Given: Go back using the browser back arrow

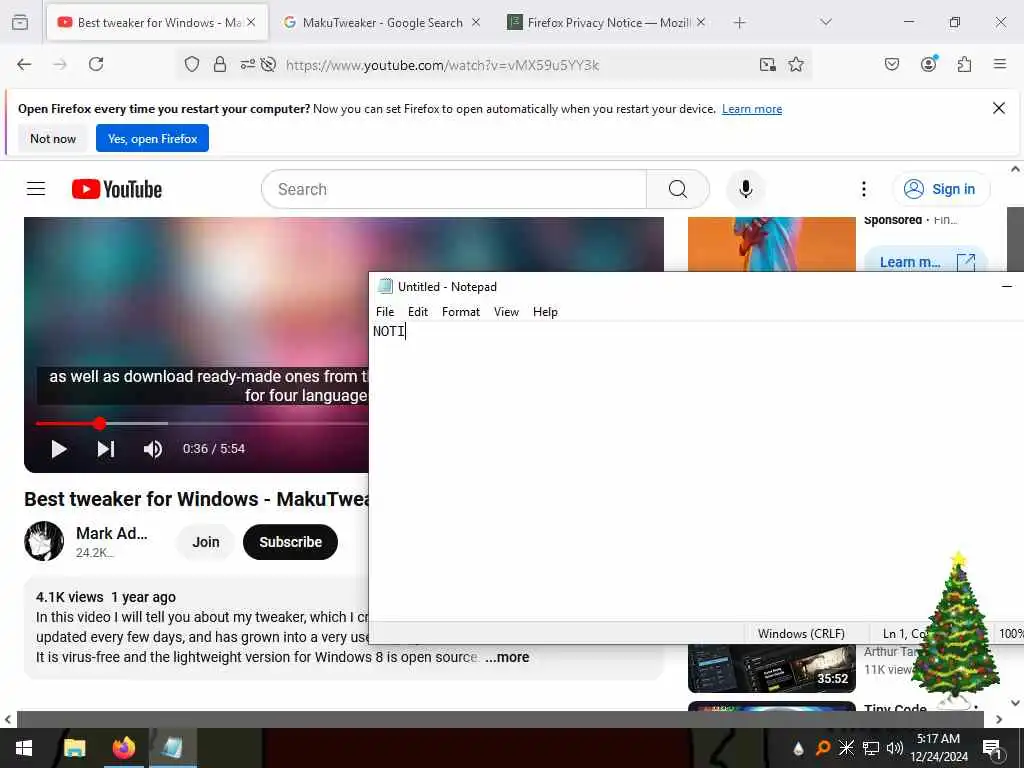Looking at the screenshot, I should pyautogui.click(x=24, y=64).
